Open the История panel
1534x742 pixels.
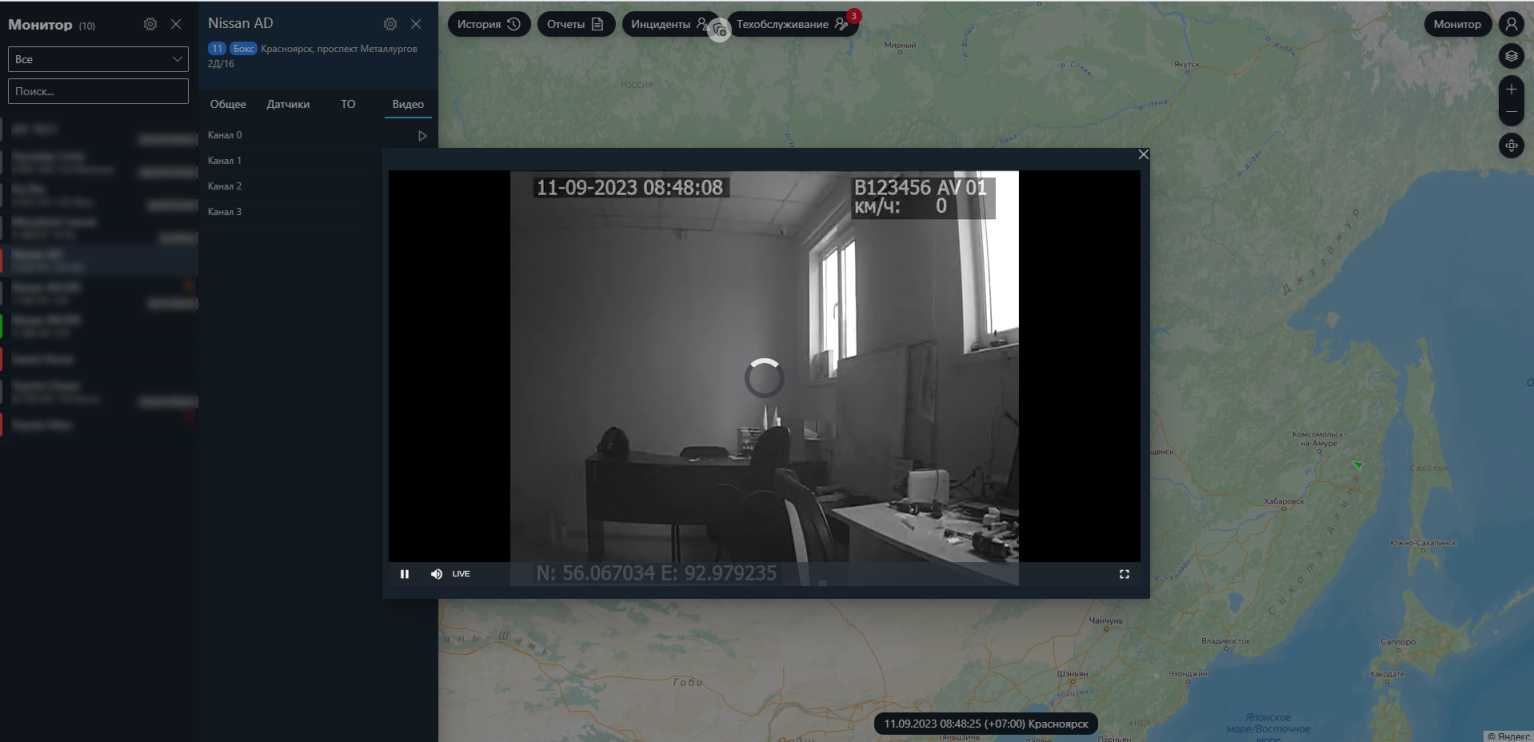(x=488, y=23)
